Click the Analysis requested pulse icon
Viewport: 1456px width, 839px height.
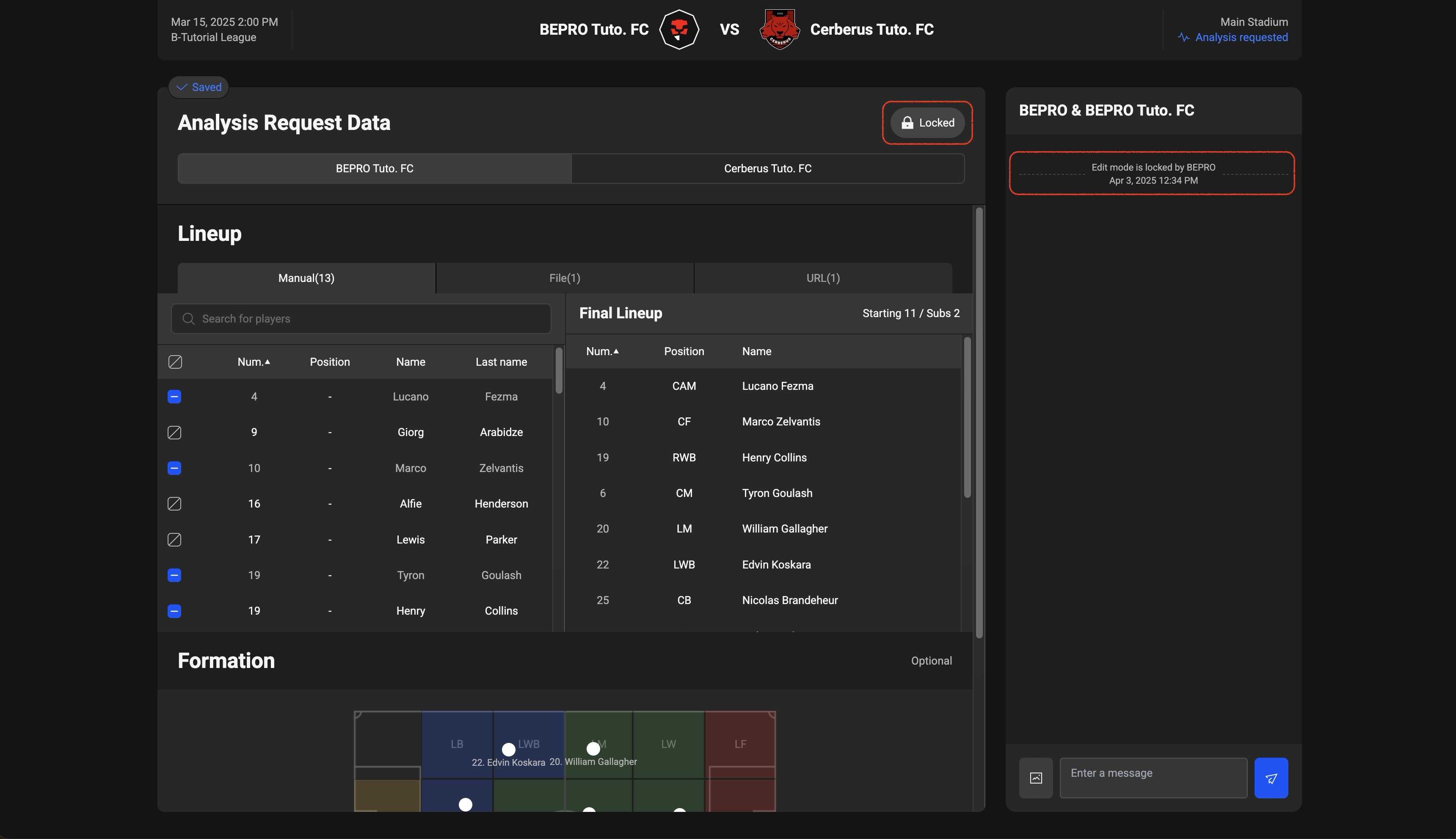point(1183,37)
